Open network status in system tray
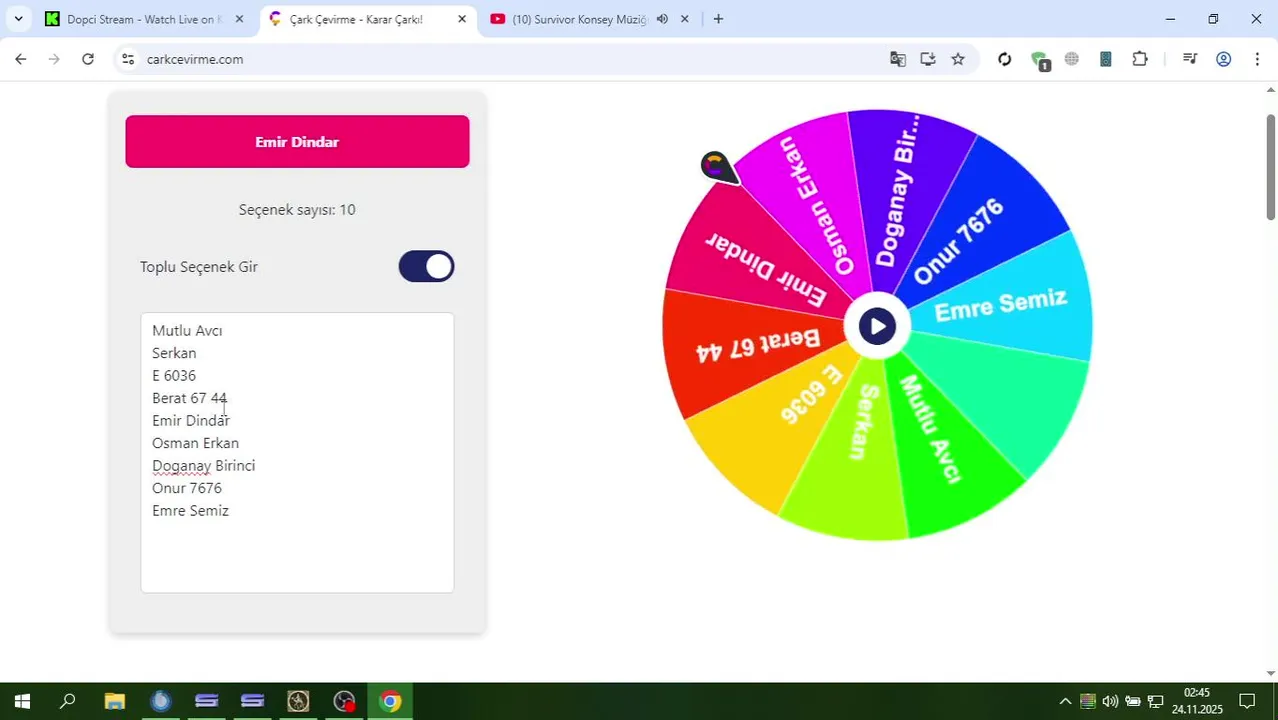This screenshot has height=720, width=1278. pos(1155,701)
